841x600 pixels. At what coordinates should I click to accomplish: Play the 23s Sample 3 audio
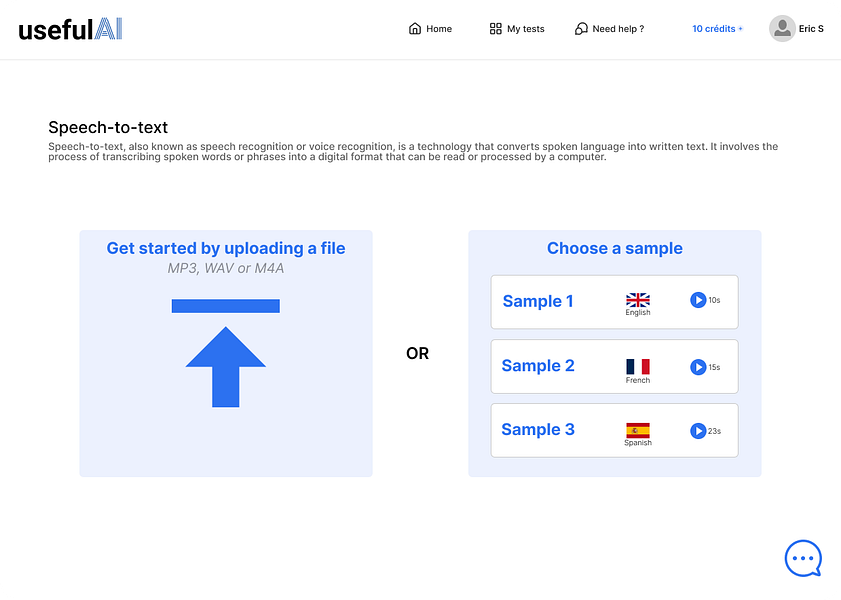[698, 431]
